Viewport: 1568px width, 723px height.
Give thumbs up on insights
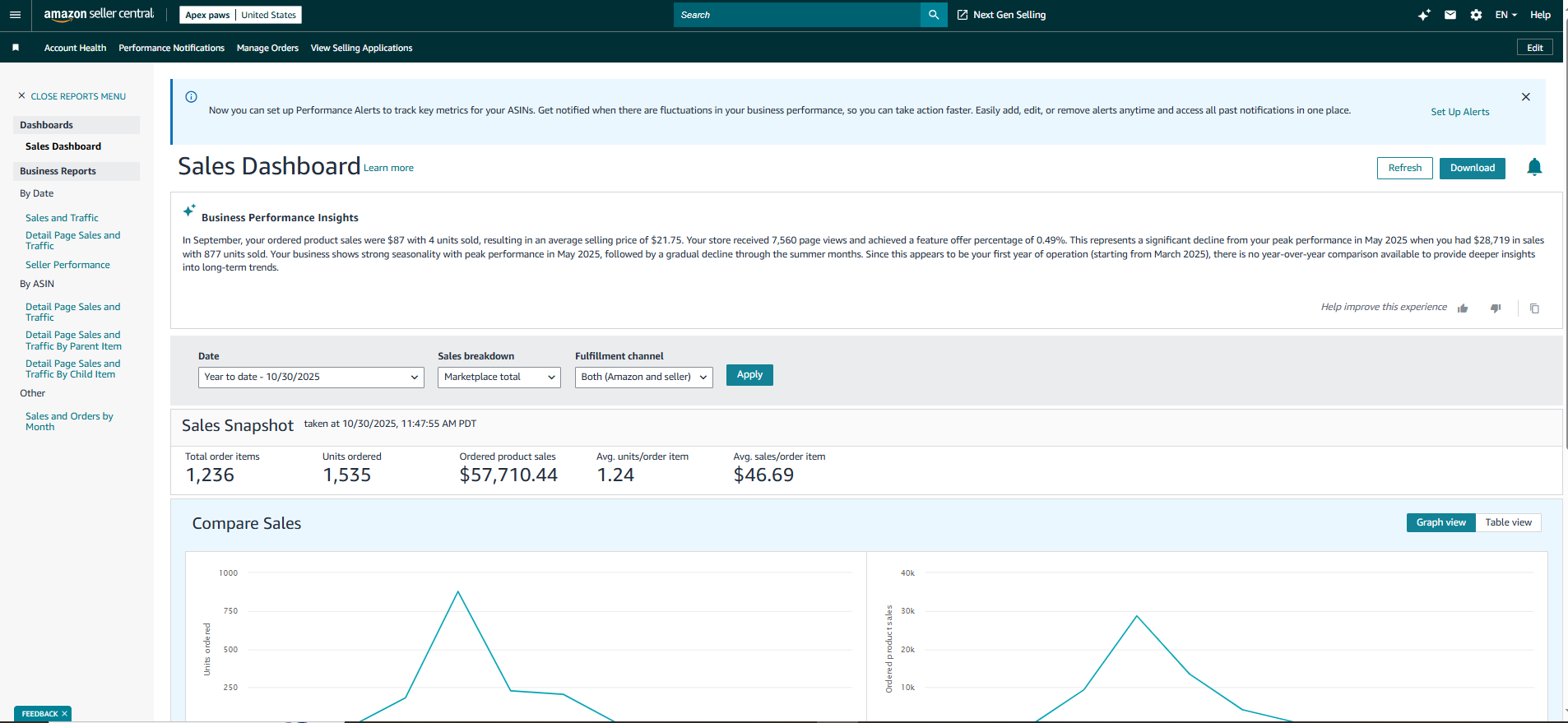tap(1463, 308)
